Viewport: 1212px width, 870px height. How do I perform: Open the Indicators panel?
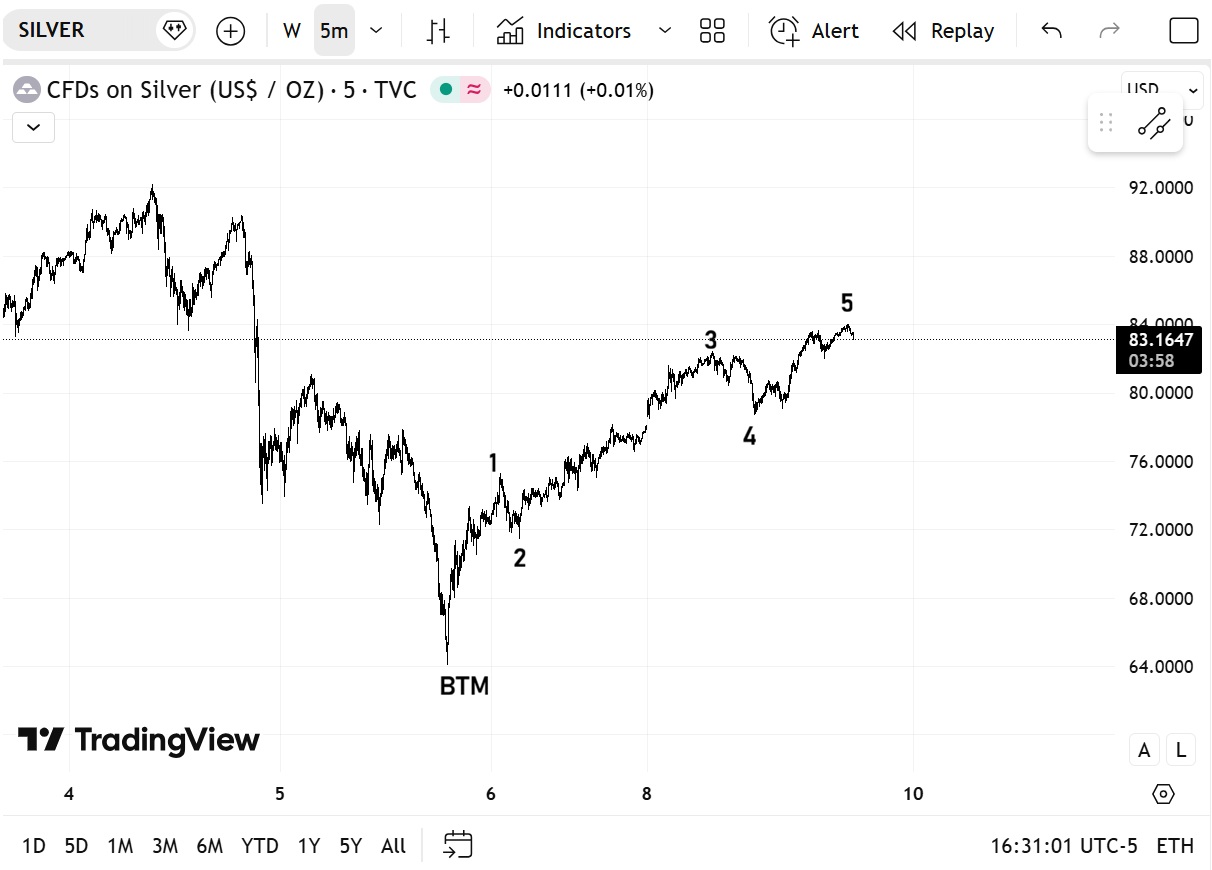tap(565, 31)
